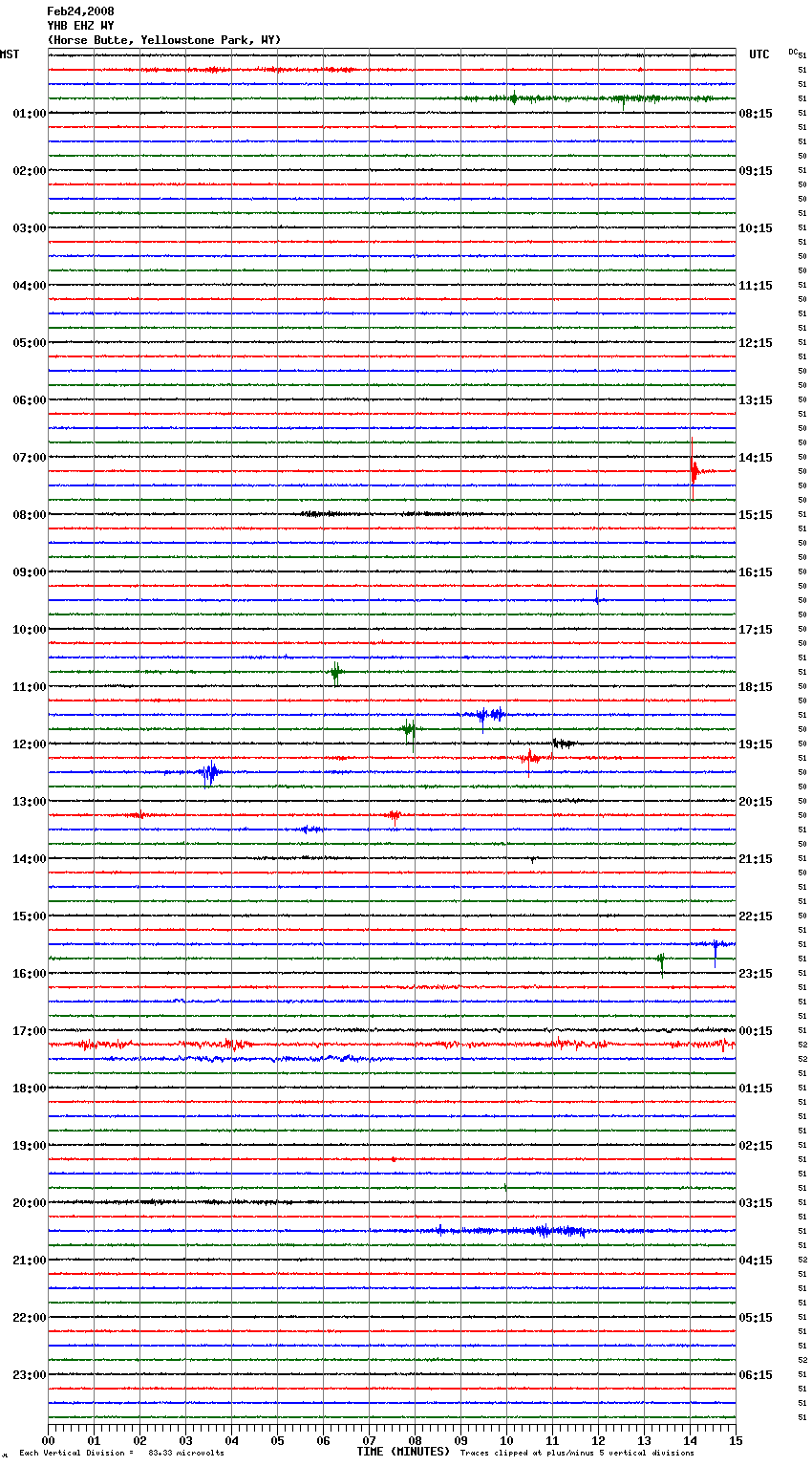812x1466 pixels.
Task: Click the 11:15 UTC time label
Action: pos(756,286)
